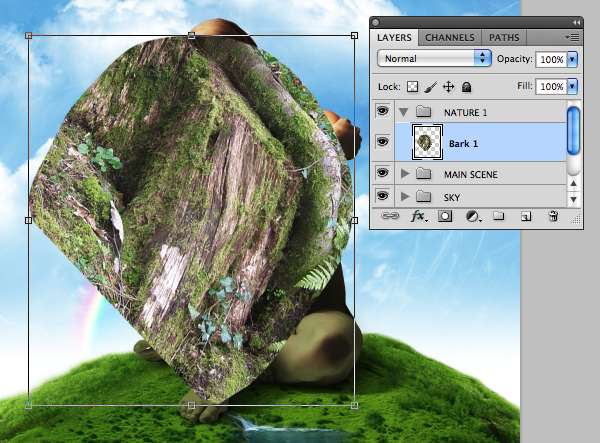Viewport: 600px width, 443px height.
Task: Open the Layers panel options menu
Action: [572, 37]
